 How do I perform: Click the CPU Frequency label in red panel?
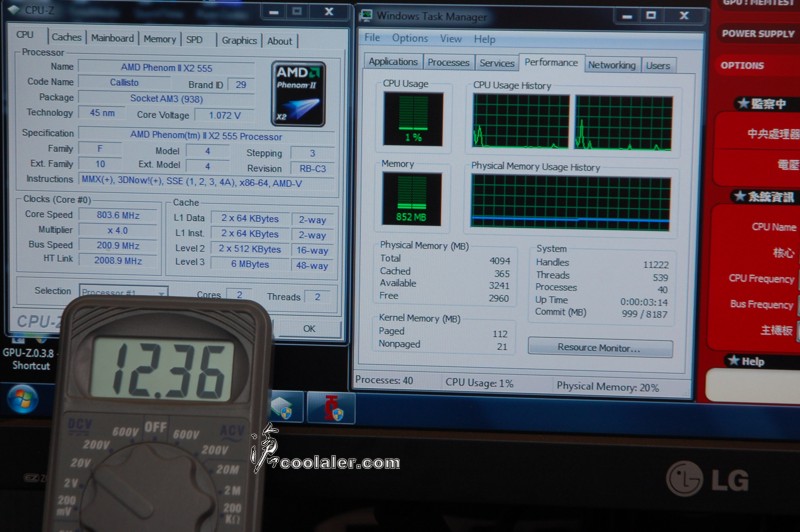761,278
